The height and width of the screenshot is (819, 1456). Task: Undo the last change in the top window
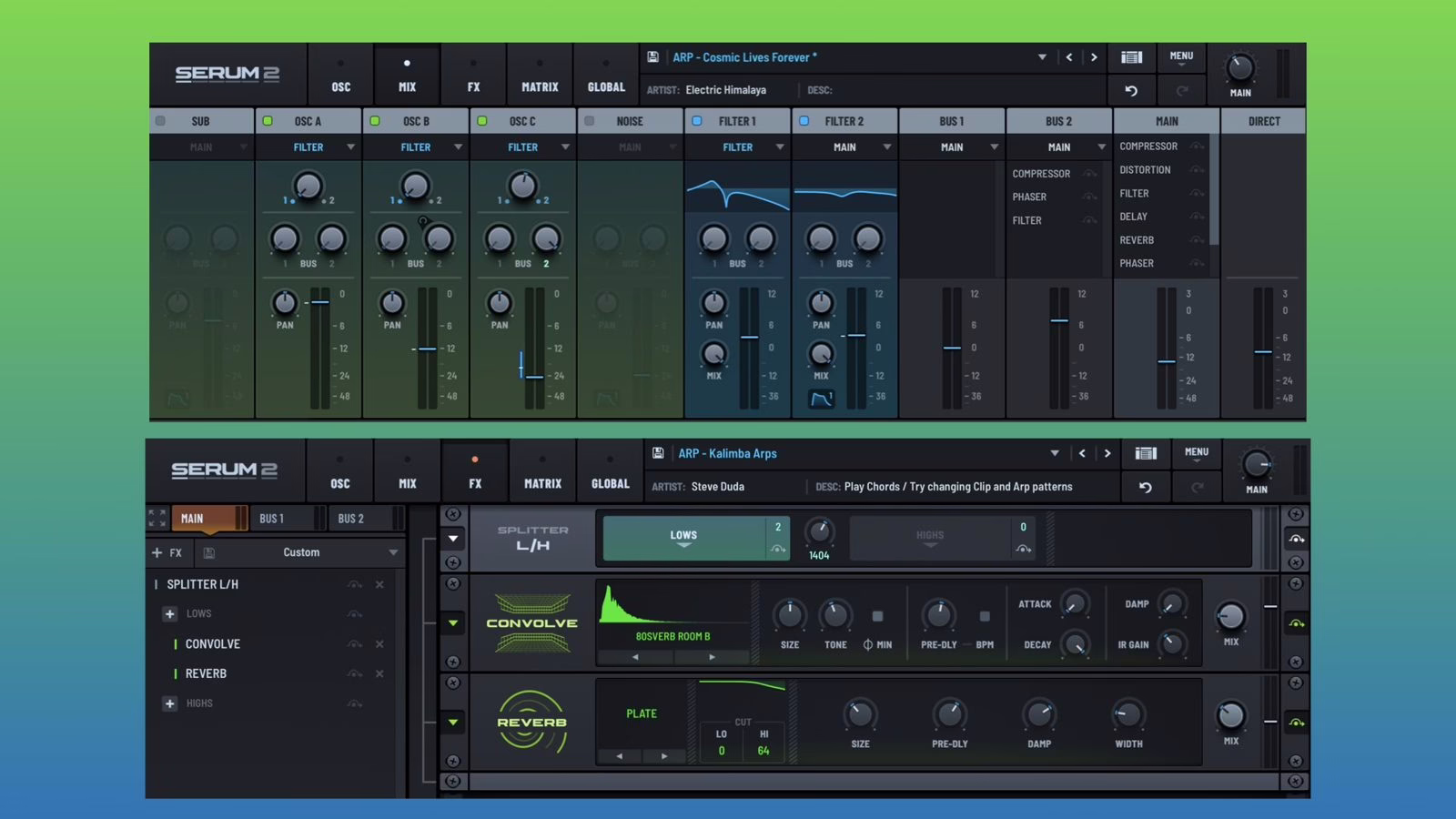pyautogui.click(x=1131, y=90)
